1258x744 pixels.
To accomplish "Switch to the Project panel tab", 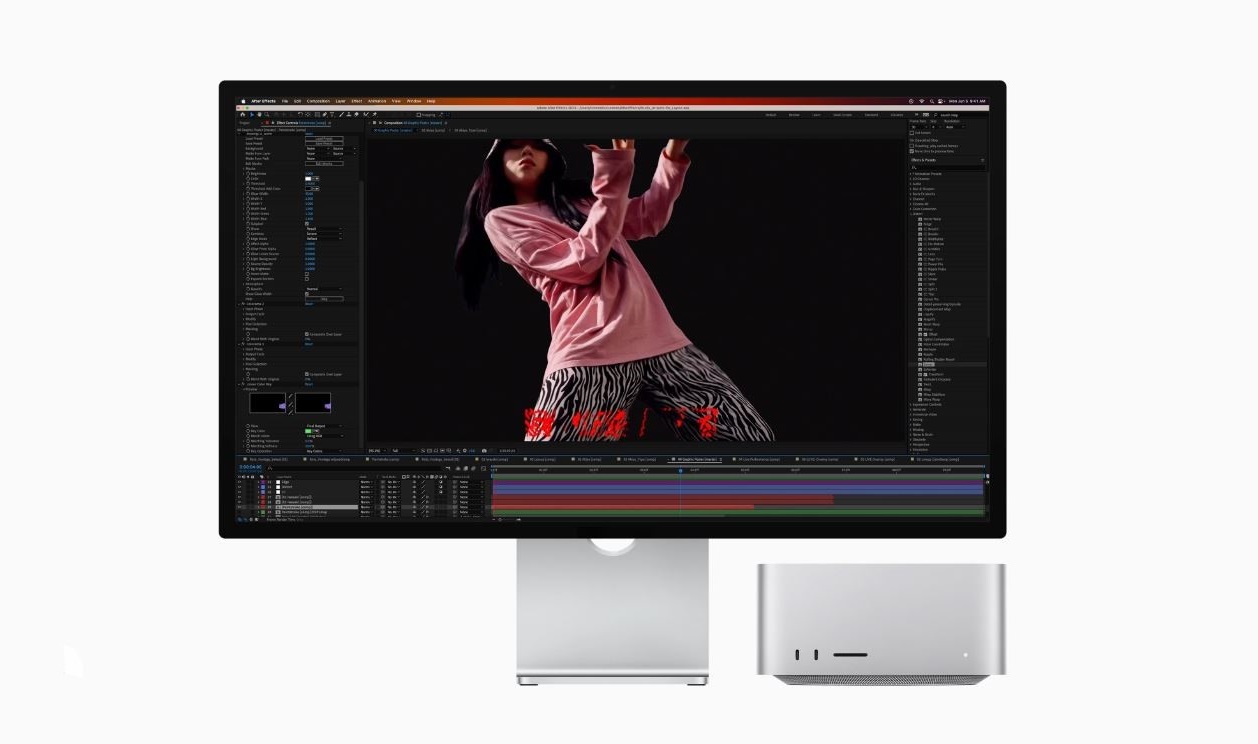I will point(245,123).
